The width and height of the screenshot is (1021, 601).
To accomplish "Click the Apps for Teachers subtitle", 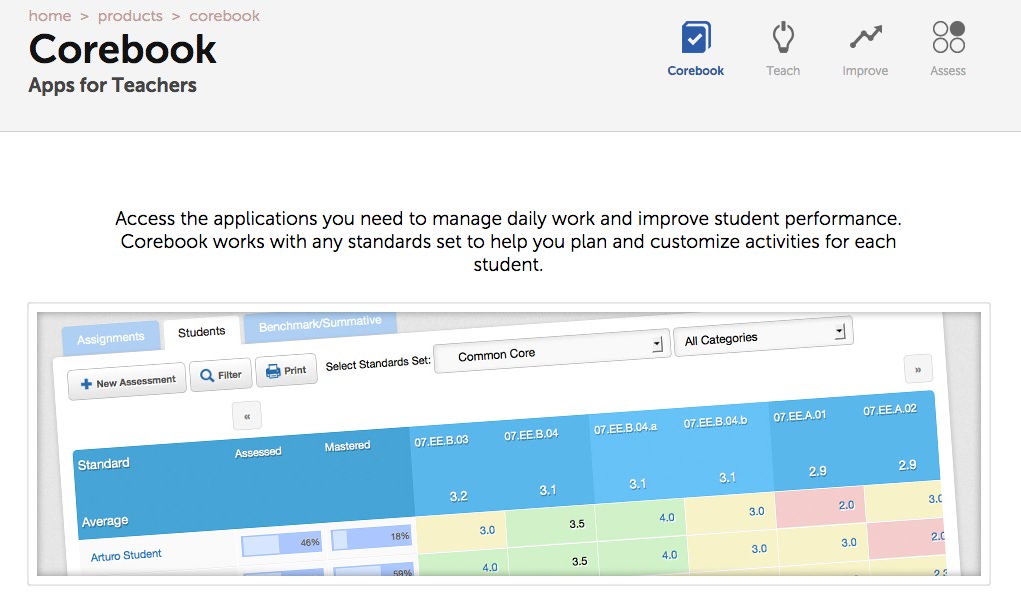I will click(113, 85).
